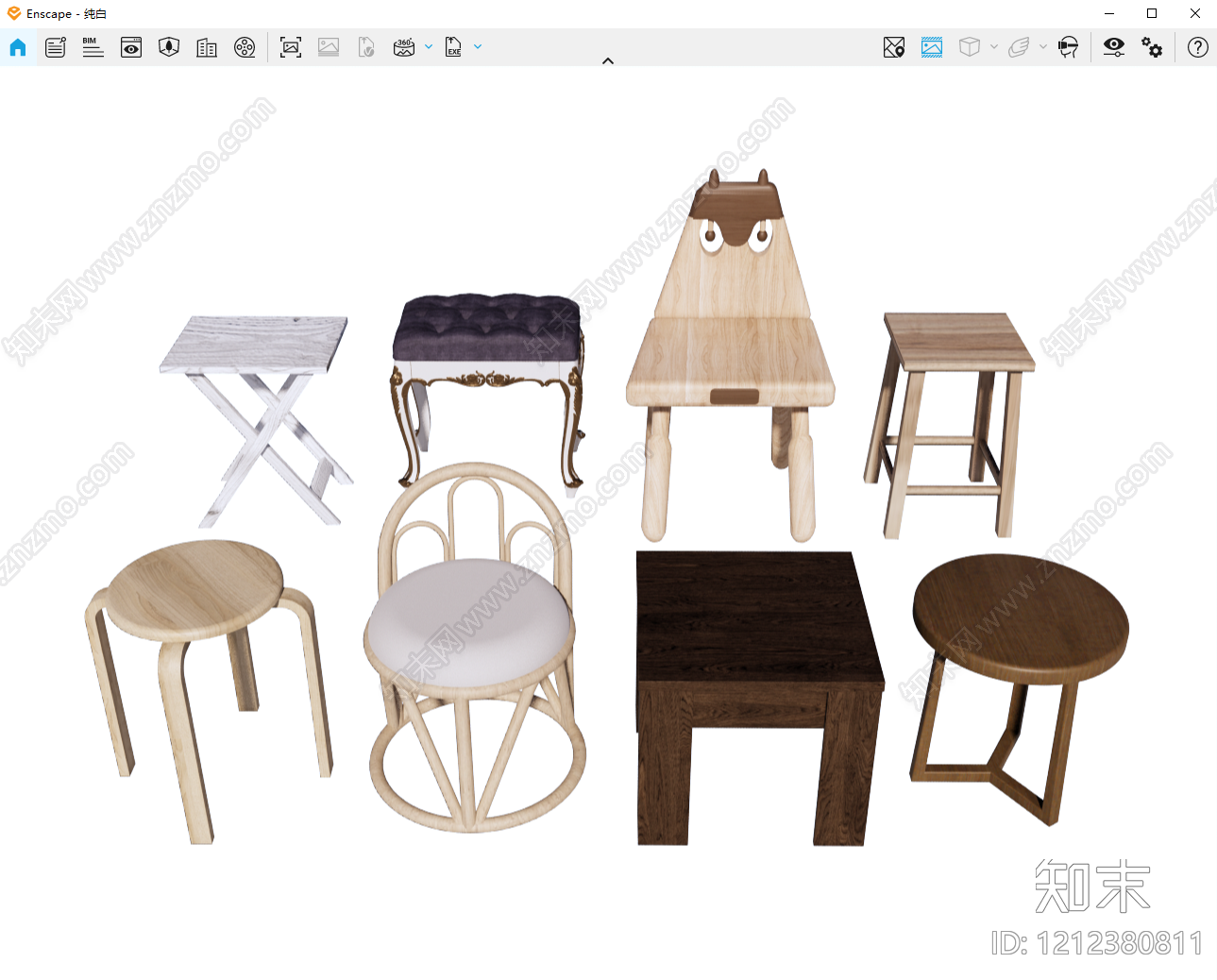Toggle the Safe Frame view
The height and width of the screenshot is (980, 1217).
(x=932, y=47)
